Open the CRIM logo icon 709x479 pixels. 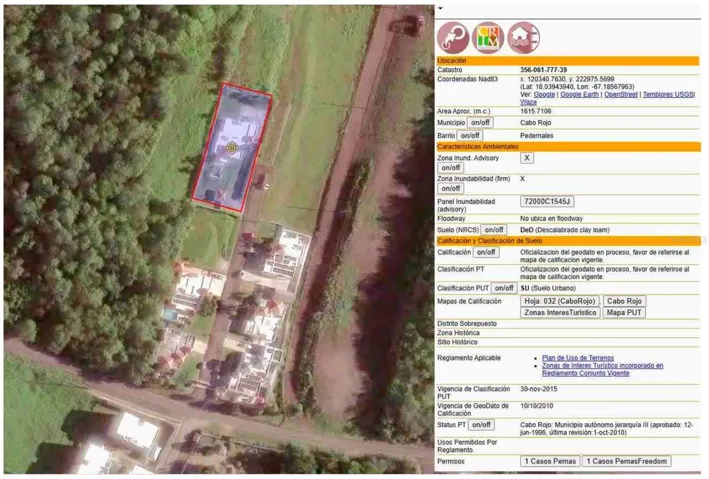488,38
